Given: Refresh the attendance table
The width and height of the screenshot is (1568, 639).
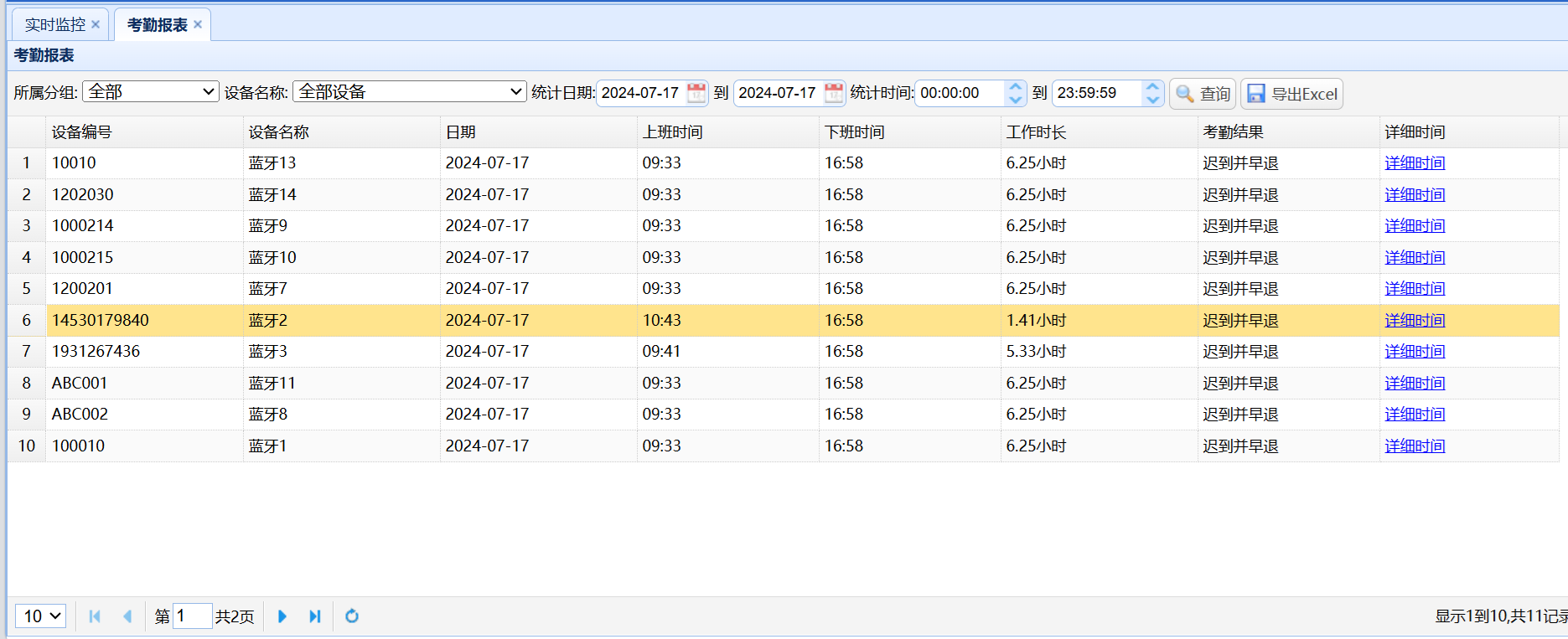Looking at the screenshot, I should [352, 616].
